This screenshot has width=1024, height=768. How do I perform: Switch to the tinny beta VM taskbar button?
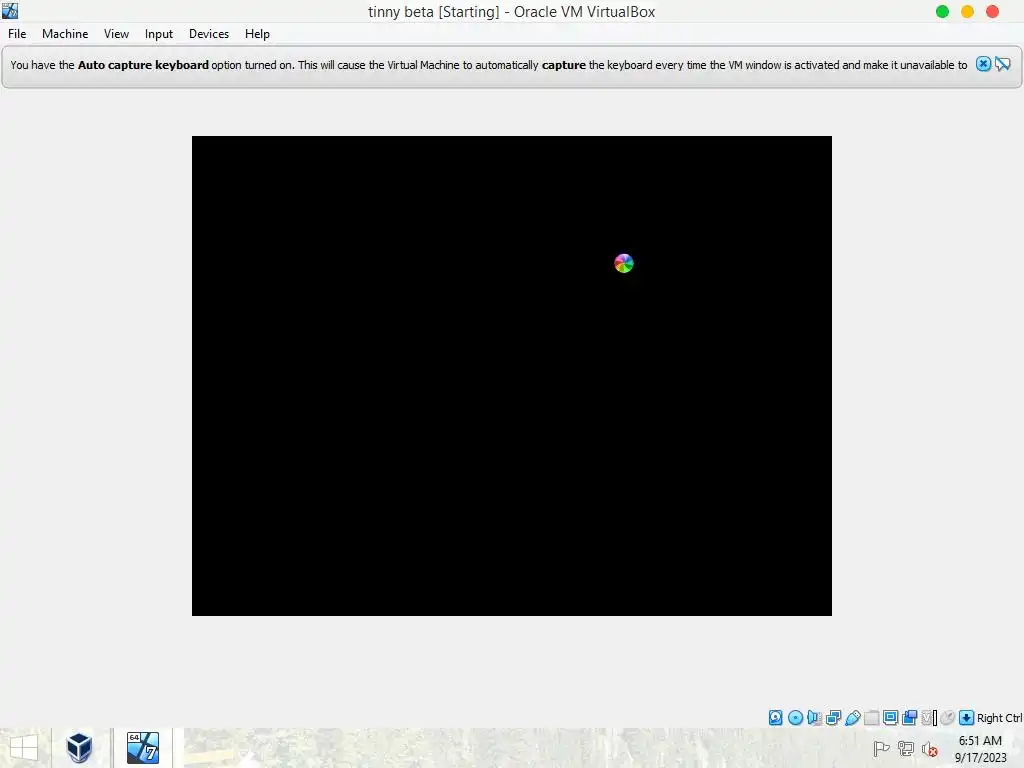click(142, 748)
